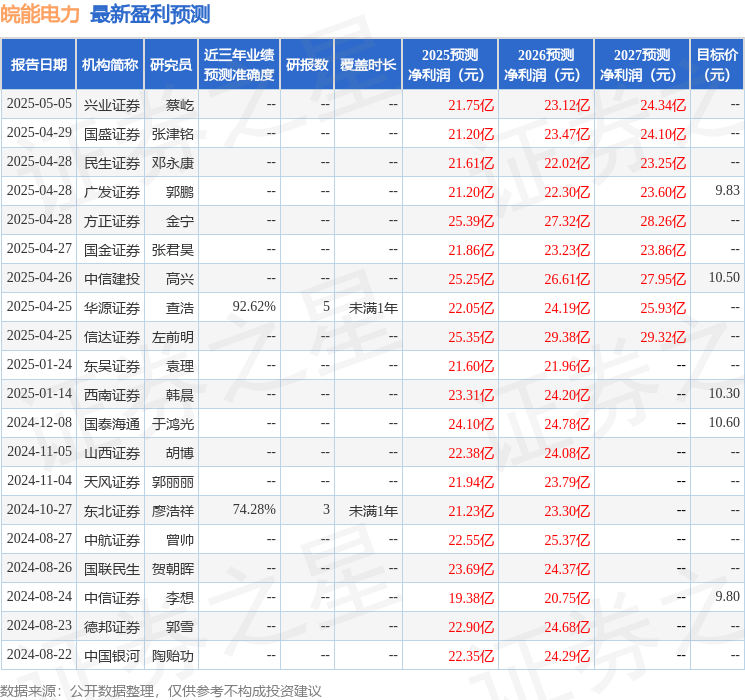
Task: Select the 西南证券 institution cell
Action: pyautogui.click(x=112, y=395)
